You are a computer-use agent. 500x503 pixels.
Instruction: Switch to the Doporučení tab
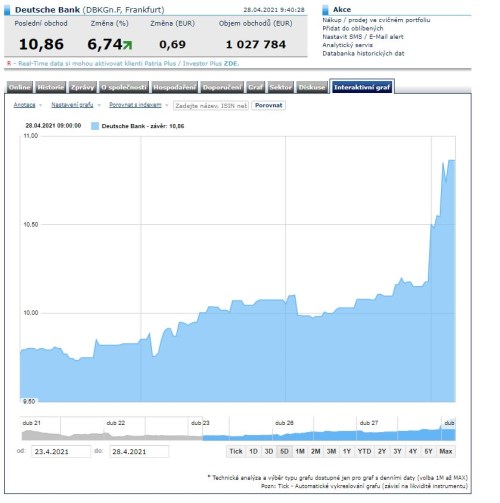(222, 87)
